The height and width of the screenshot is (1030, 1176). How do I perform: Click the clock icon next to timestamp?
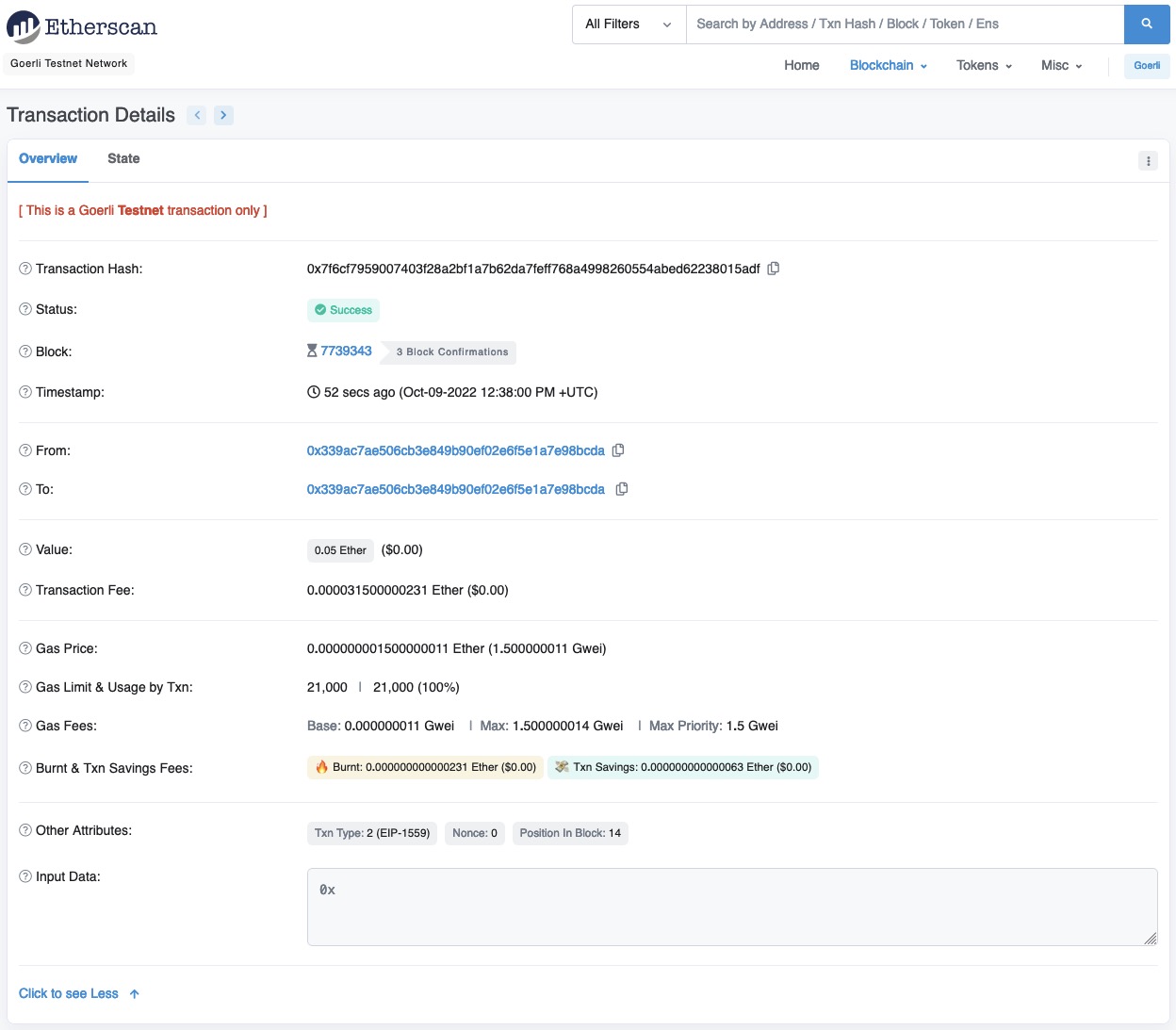tap(314, 392)
